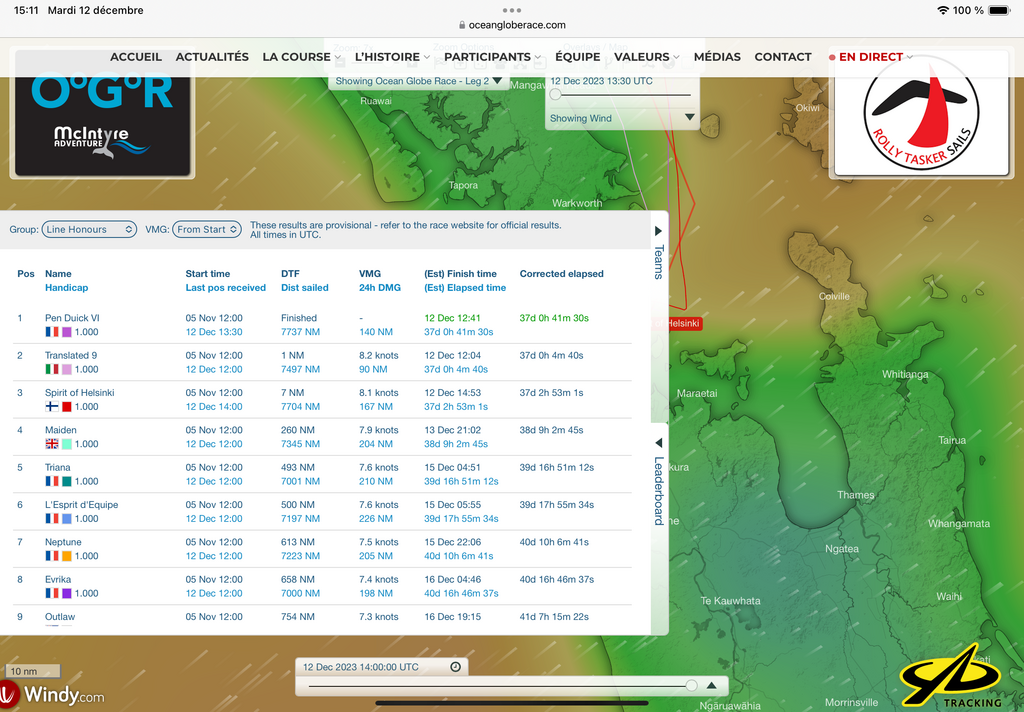The width and height of the screenshot is (1024, 712).
Task: Open the ACTUALITÉS page
Action: coord(212,57)
